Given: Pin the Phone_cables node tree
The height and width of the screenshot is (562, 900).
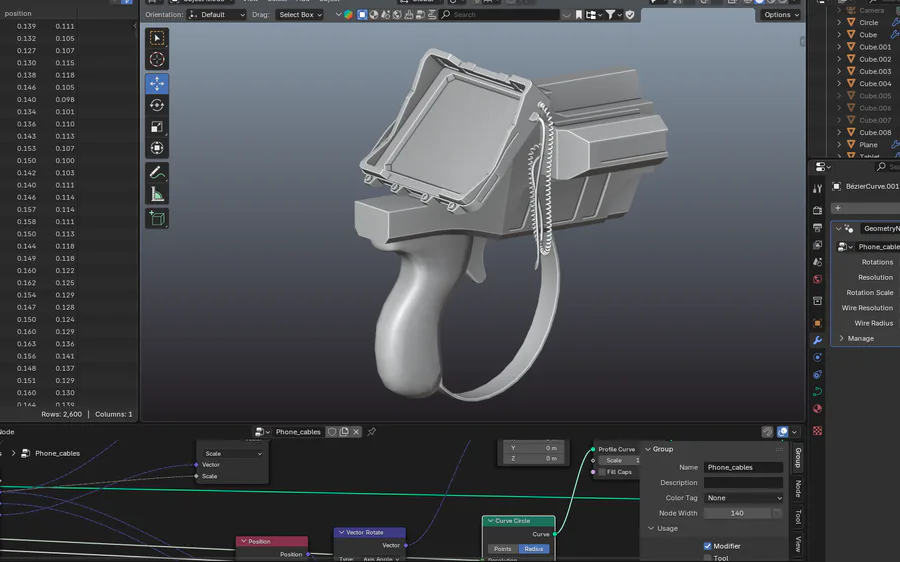Looking at the screenshot, I should tap(371, 432).
